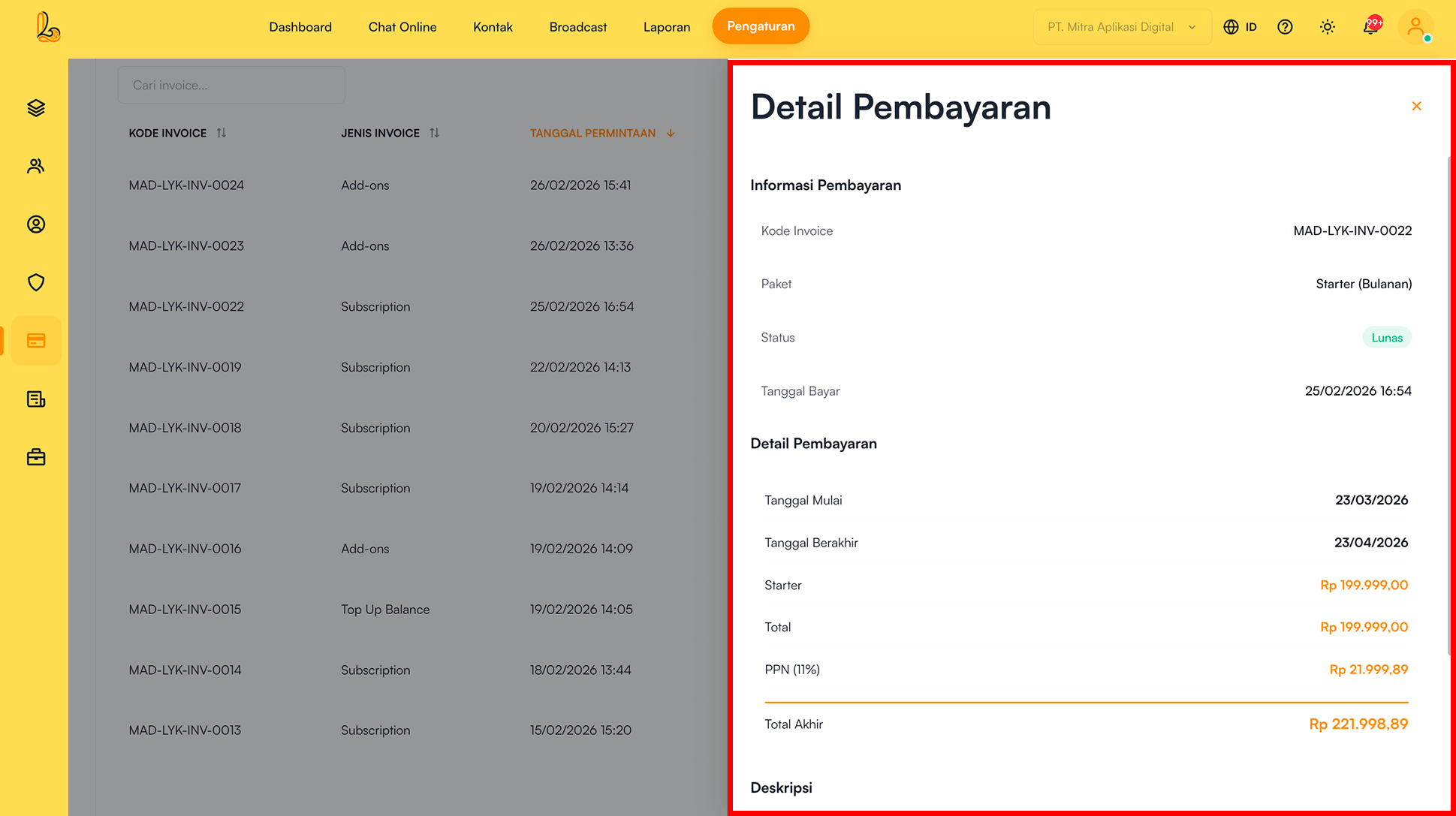Click the briefcase sidebar icon
This screenshot has height=816, width=1456.
click(x=36, y=457)
